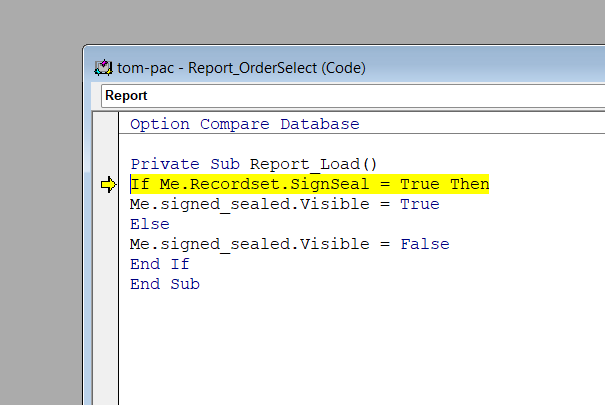Place cursor on End Sub line
605x405 pixels.
tap(165, 284)
